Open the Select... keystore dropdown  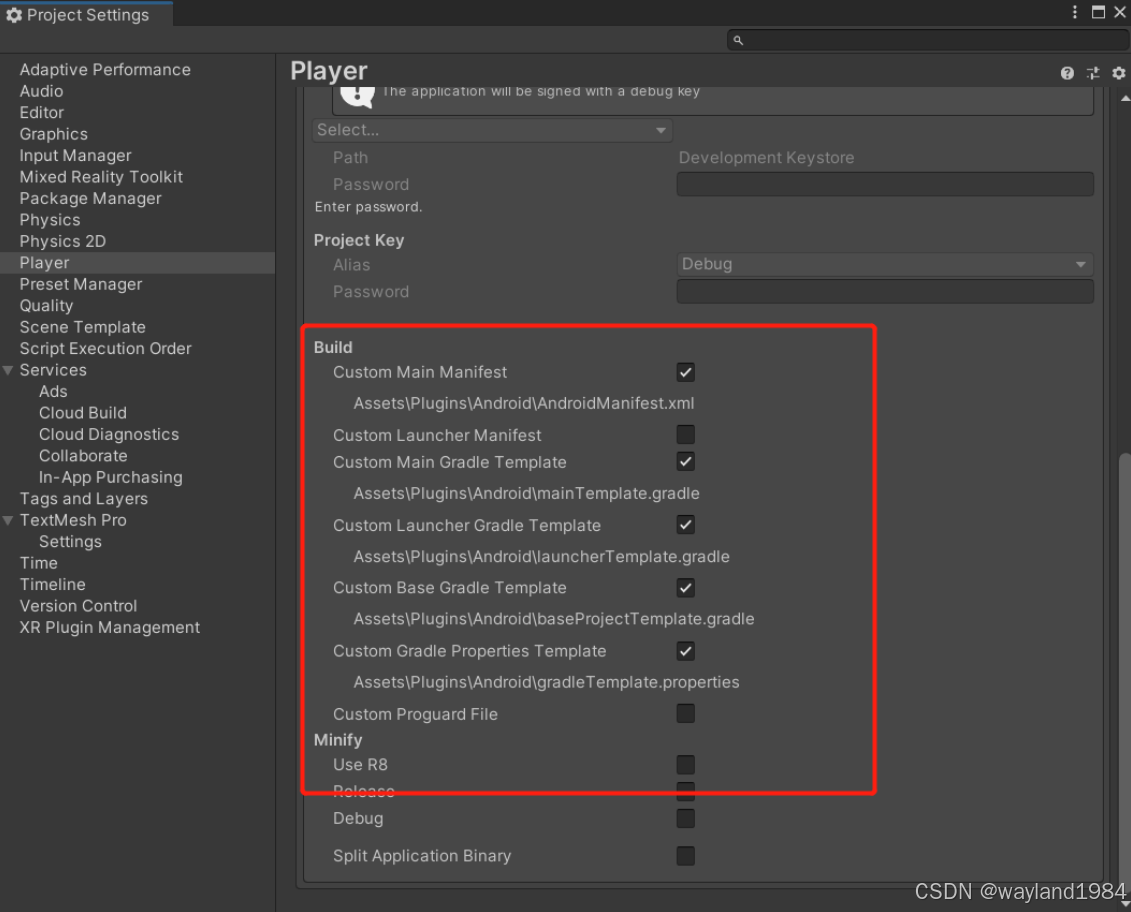[491, 129]
